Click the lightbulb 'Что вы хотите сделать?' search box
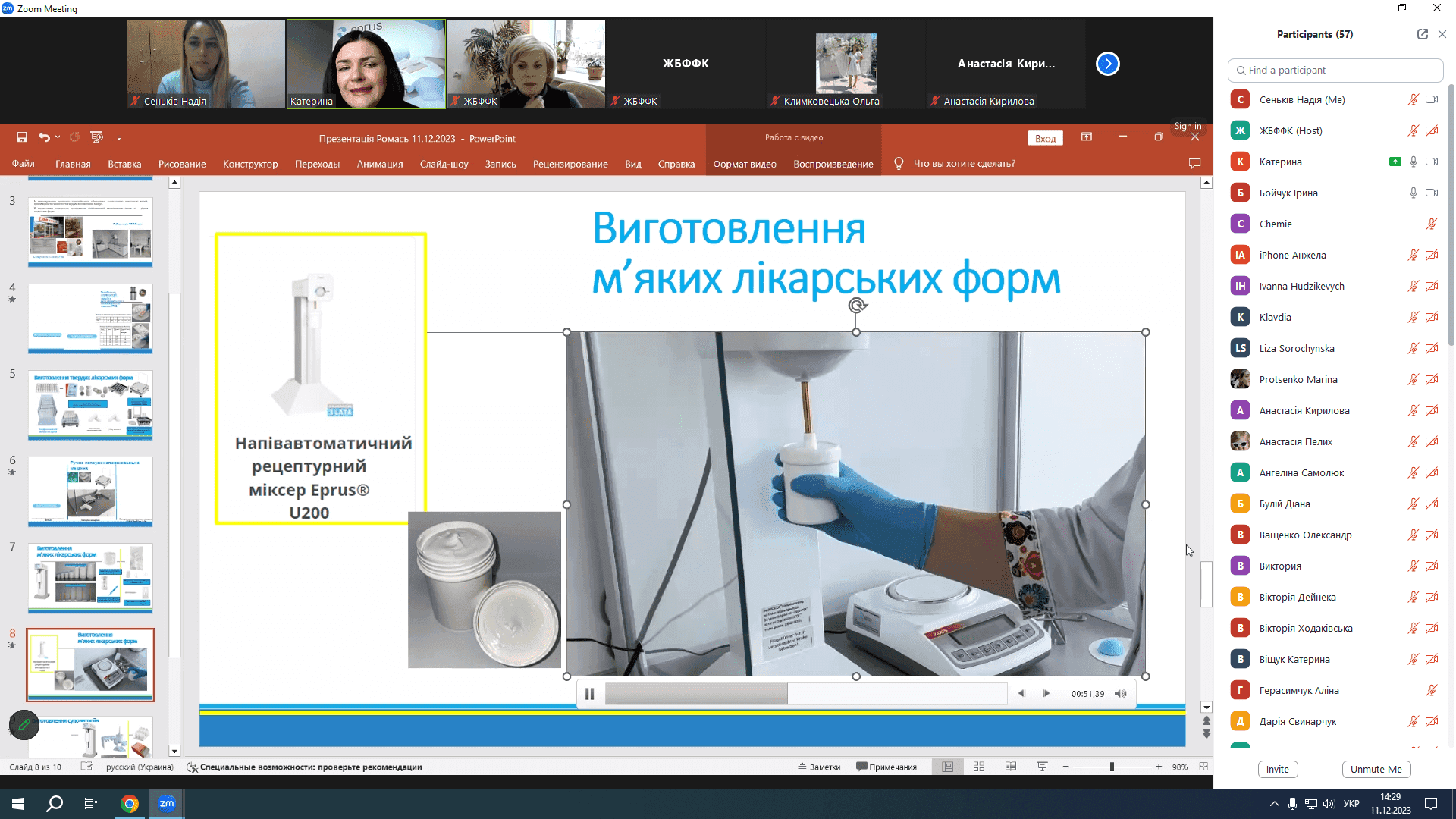 pyautogui.click(x=955, y=164)
